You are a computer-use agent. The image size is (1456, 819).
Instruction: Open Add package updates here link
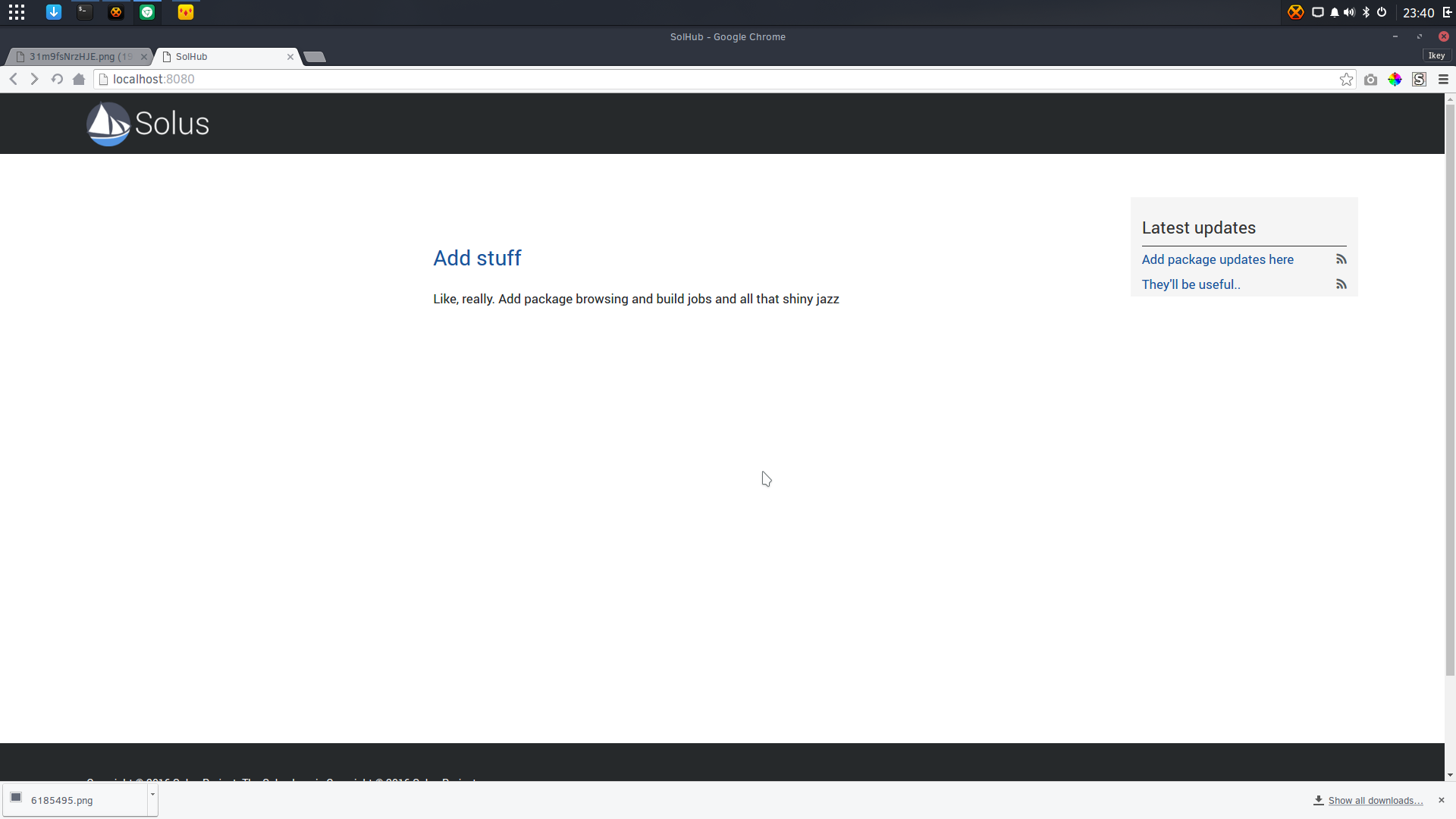click(x=1217, y=259)
